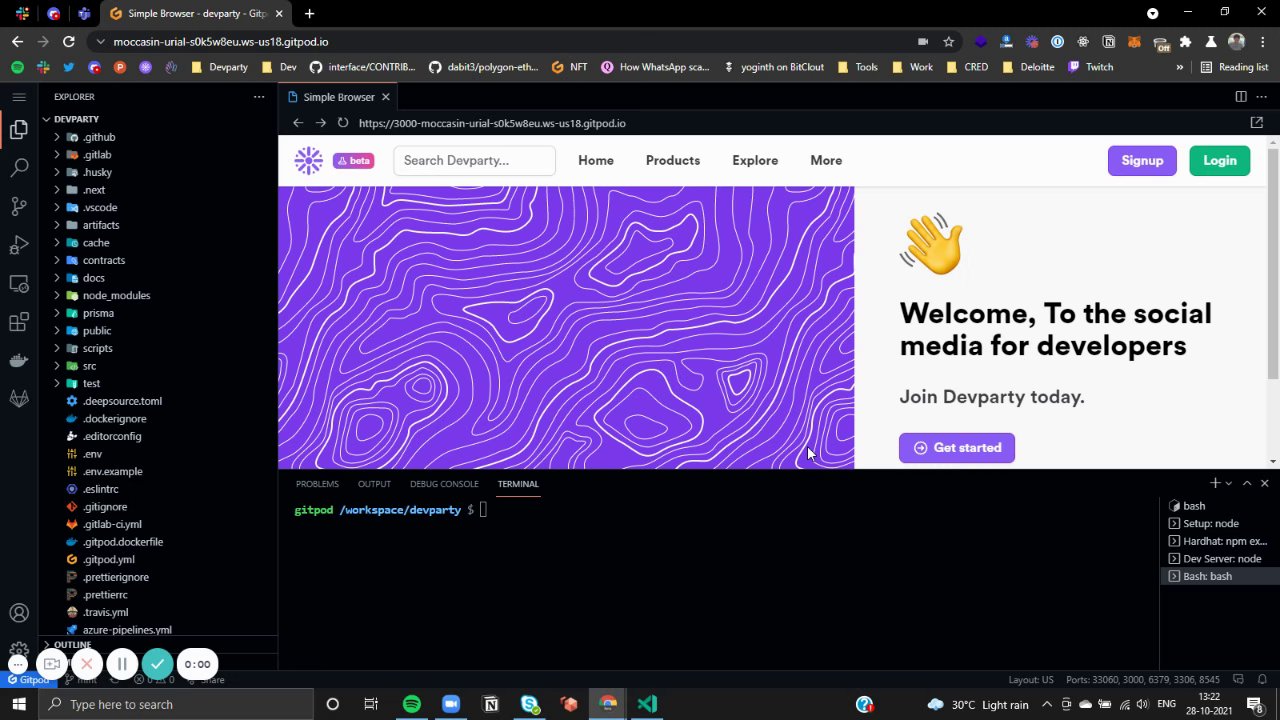
Task: Switch to the OUTPUT panel tab
Action: (x=374, y=484)
